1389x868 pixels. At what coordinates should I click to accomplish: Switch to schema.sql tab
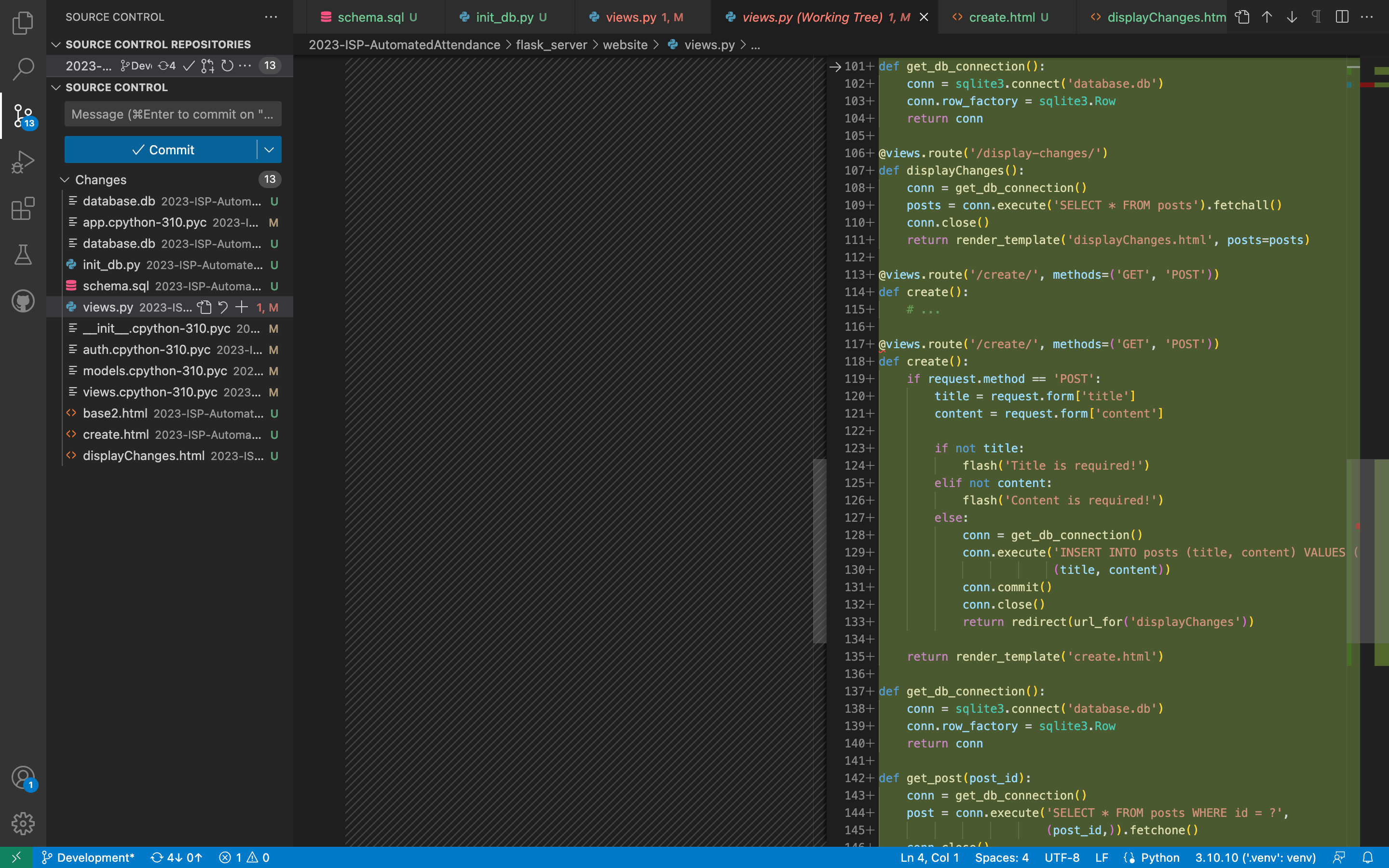click(x=369, y=17)
